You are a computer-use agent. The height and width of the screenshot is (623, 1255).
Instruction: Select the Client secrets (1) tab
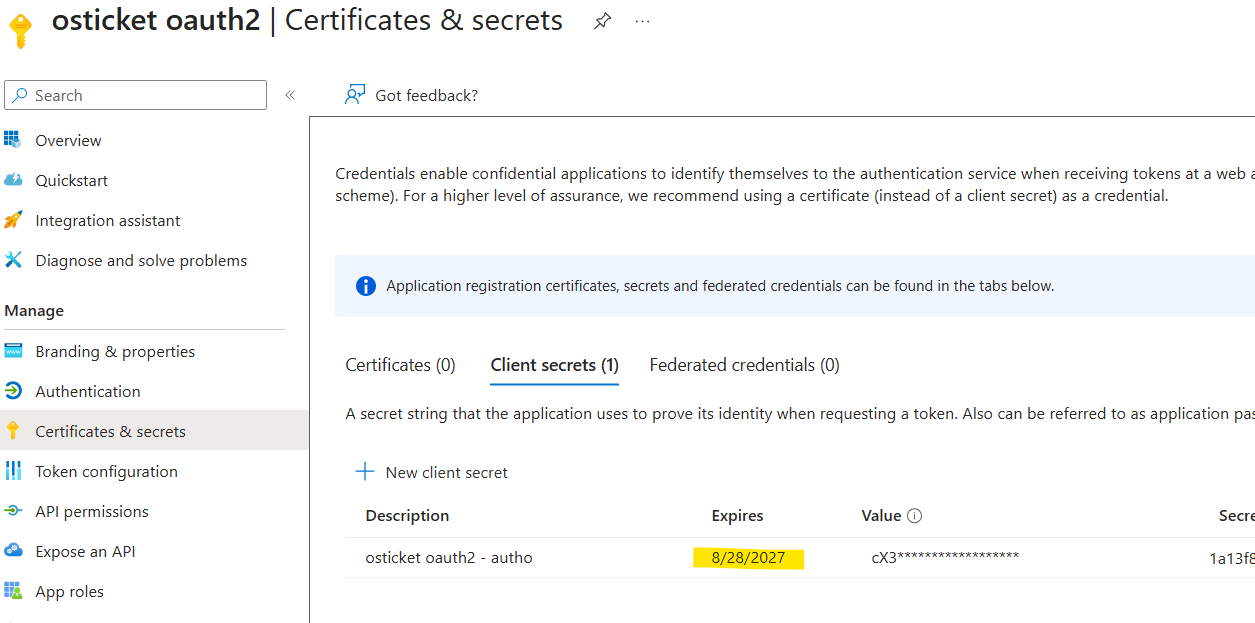[555, 365]
